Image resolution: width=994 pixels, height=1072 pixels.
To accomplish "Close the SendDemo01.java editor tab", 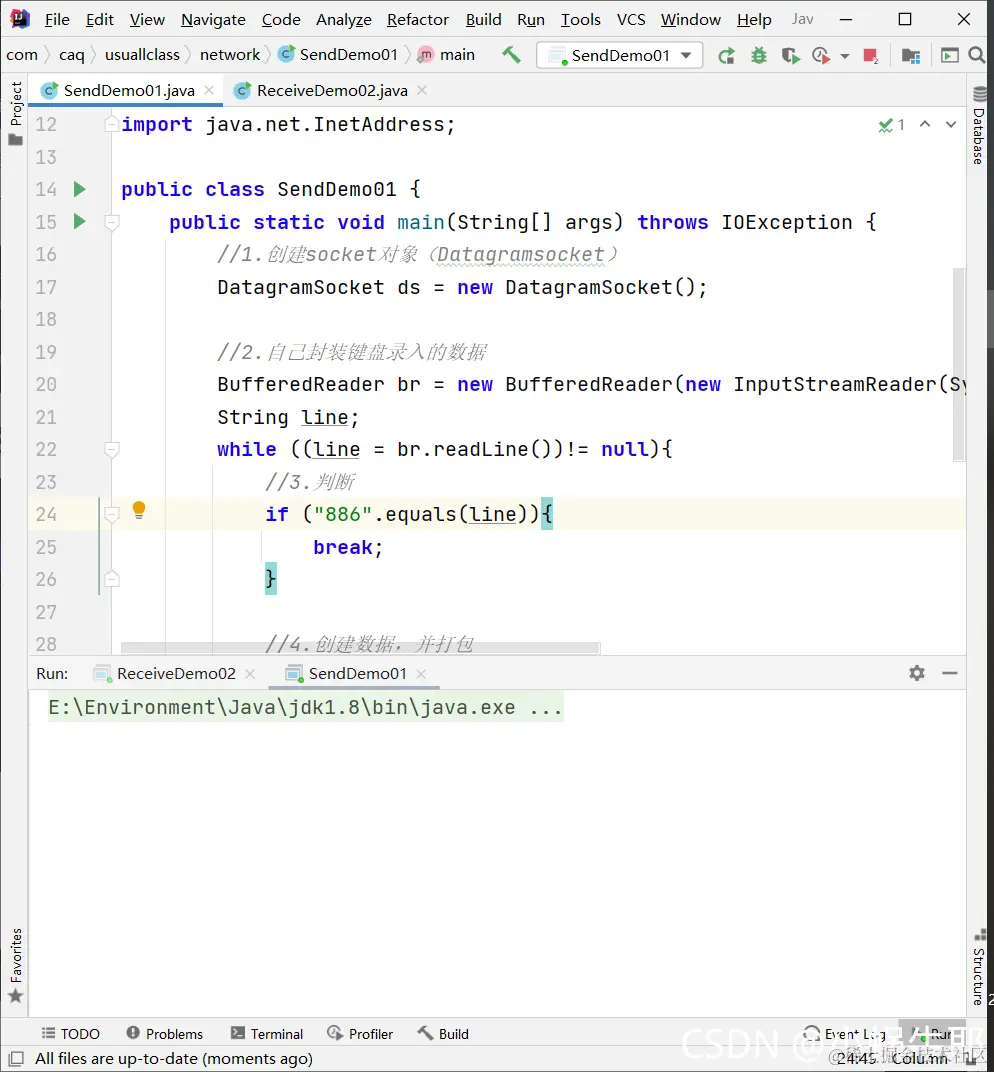I will 209,90.
